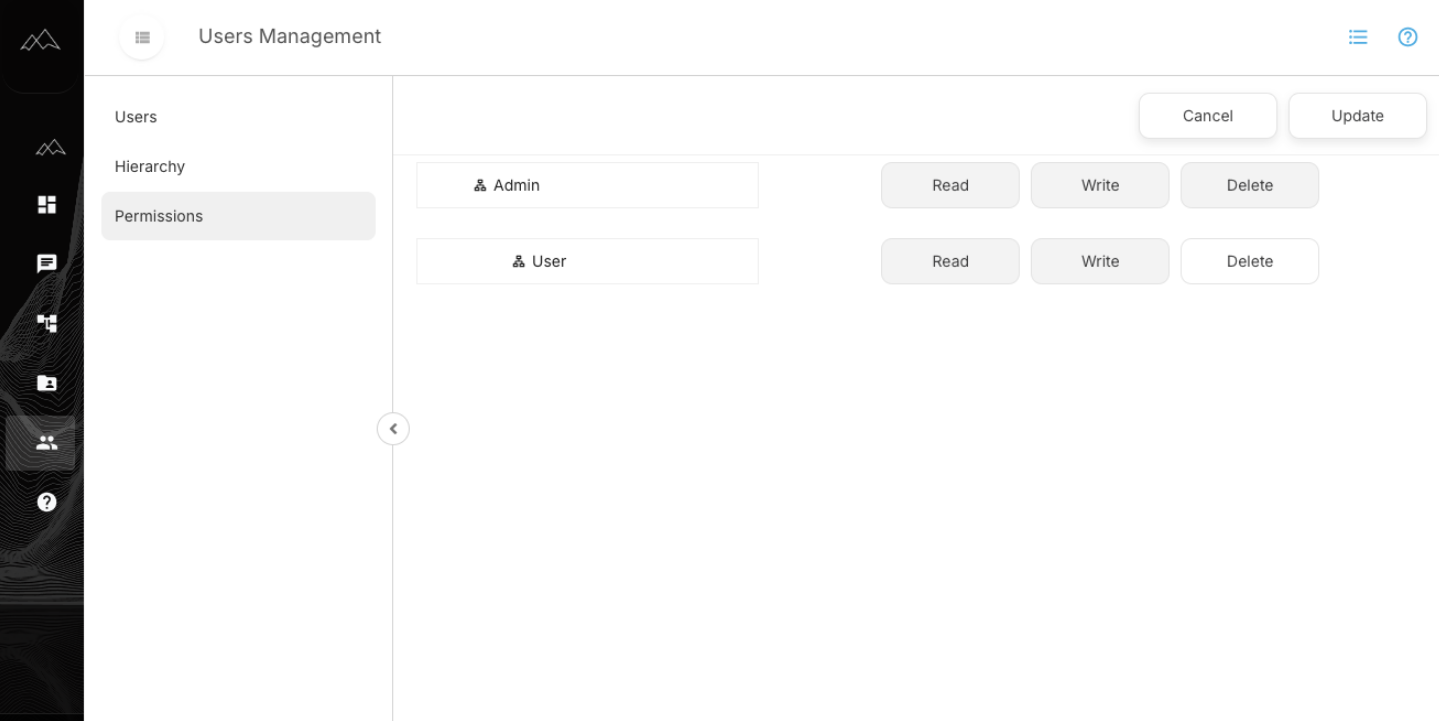Viewport: 1439px width, 721px height.
Task: Click the Update button
Action: coord(1357,116)
